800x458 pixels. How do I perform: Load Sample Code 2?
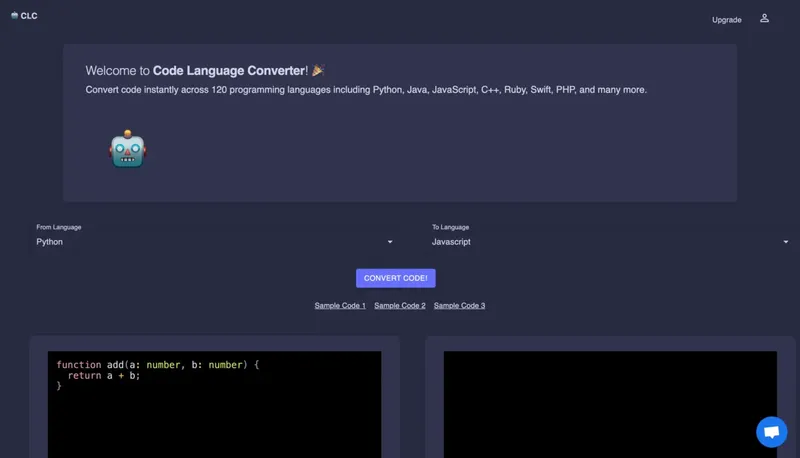pyautogui.click(x=400, y=306)
